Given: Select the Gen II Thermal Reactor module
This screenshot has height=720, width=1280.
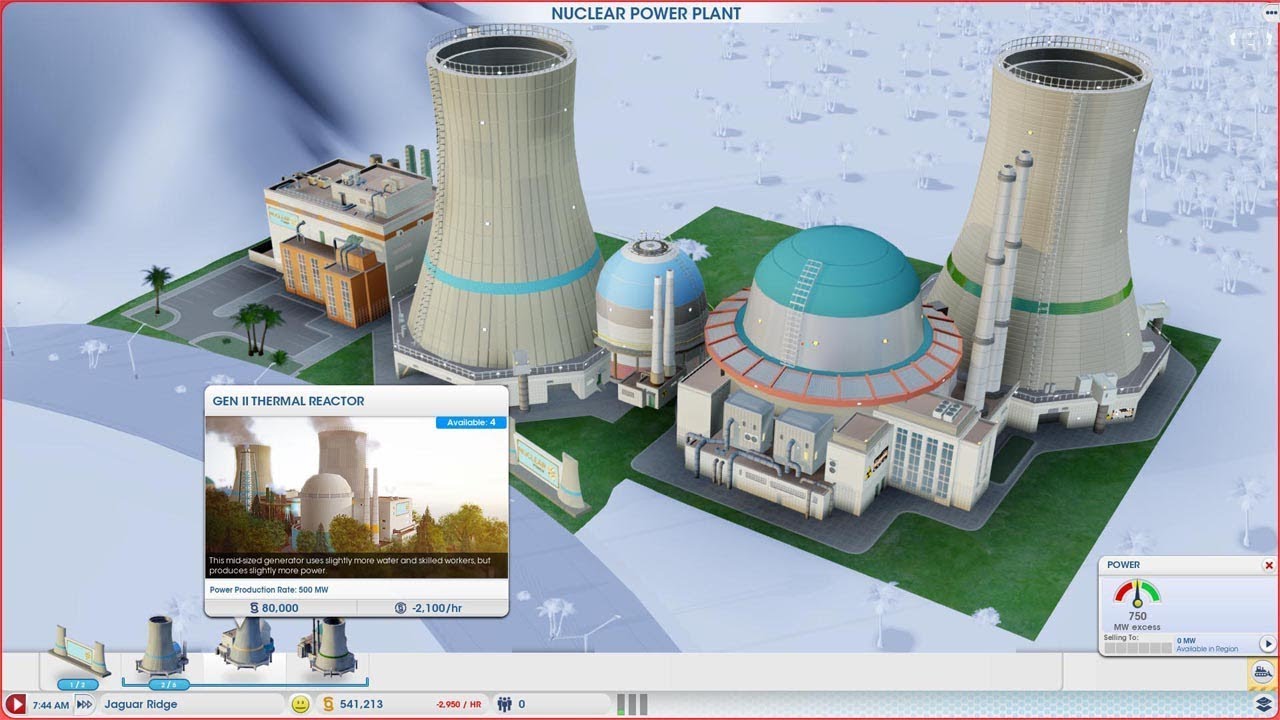Looking at the screenshot, I should 244,642.
